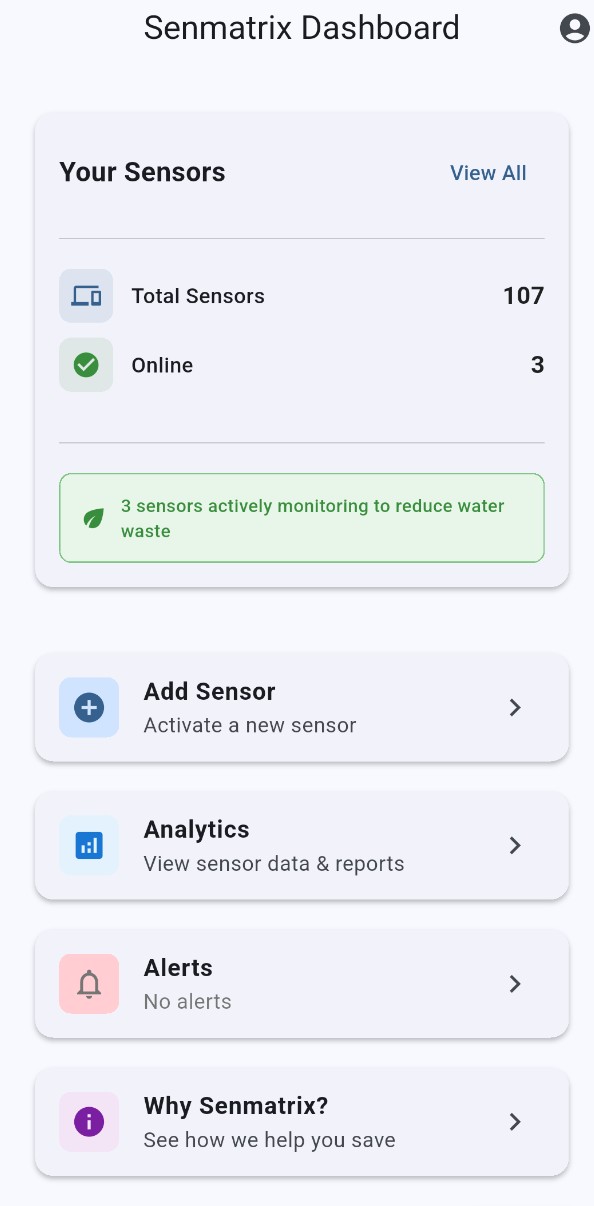Screen dimensions: 594x1206
Task: Click the Senmatrix Dashboard title
Action: click(x=301, y=27)
